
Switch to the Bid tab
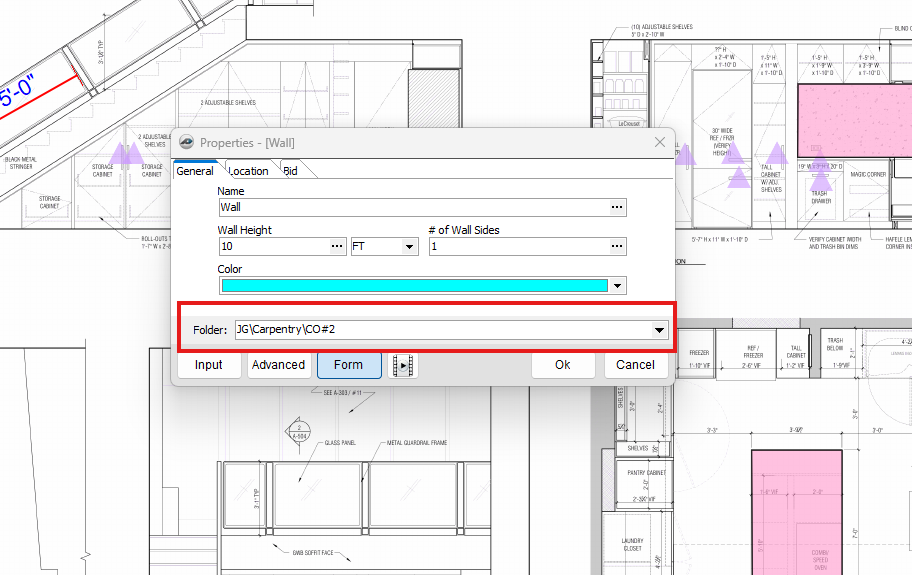(291, 171)
